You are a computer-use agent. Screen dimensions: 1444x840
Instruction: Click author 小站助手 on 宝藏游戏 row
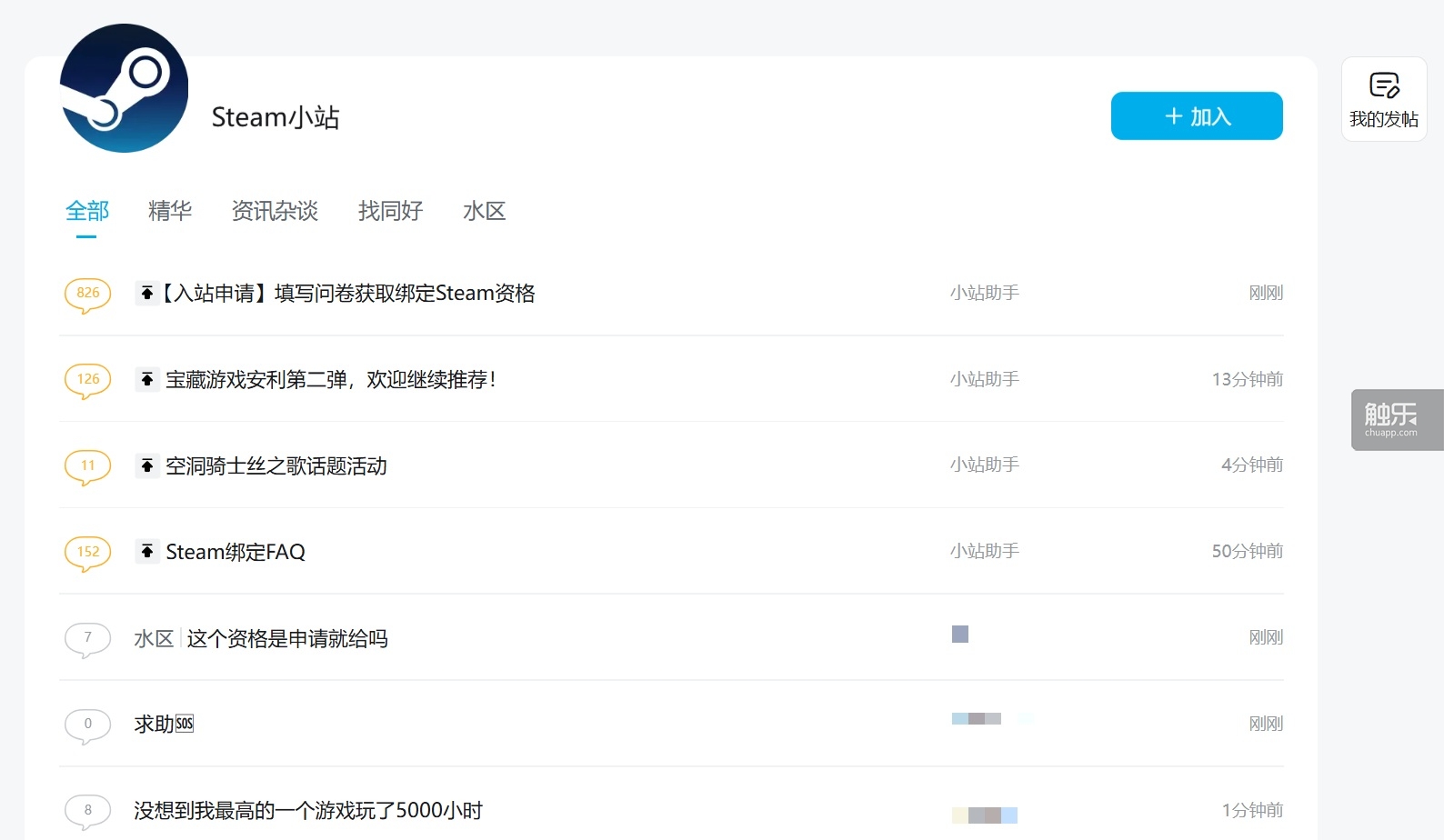coord(985,379)
